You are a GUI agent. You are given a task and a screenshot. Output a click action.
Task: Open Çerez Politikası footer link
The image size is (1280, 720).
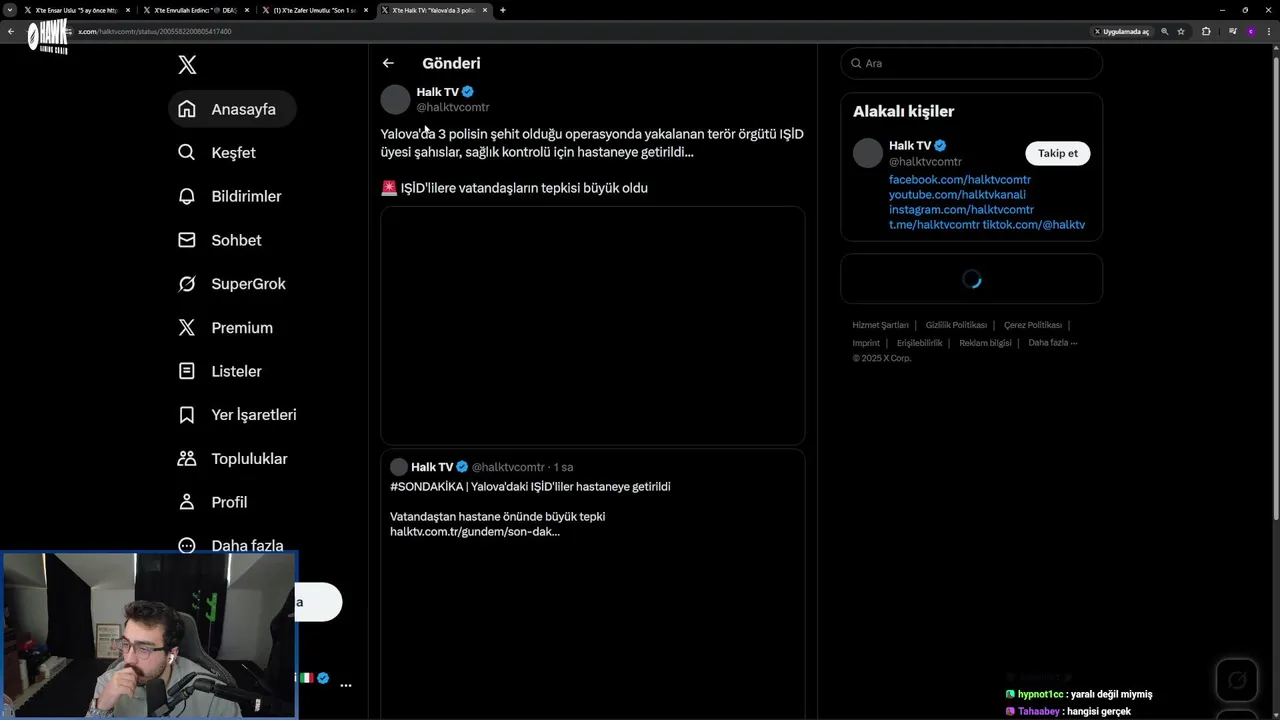(x=1033, y=325)
